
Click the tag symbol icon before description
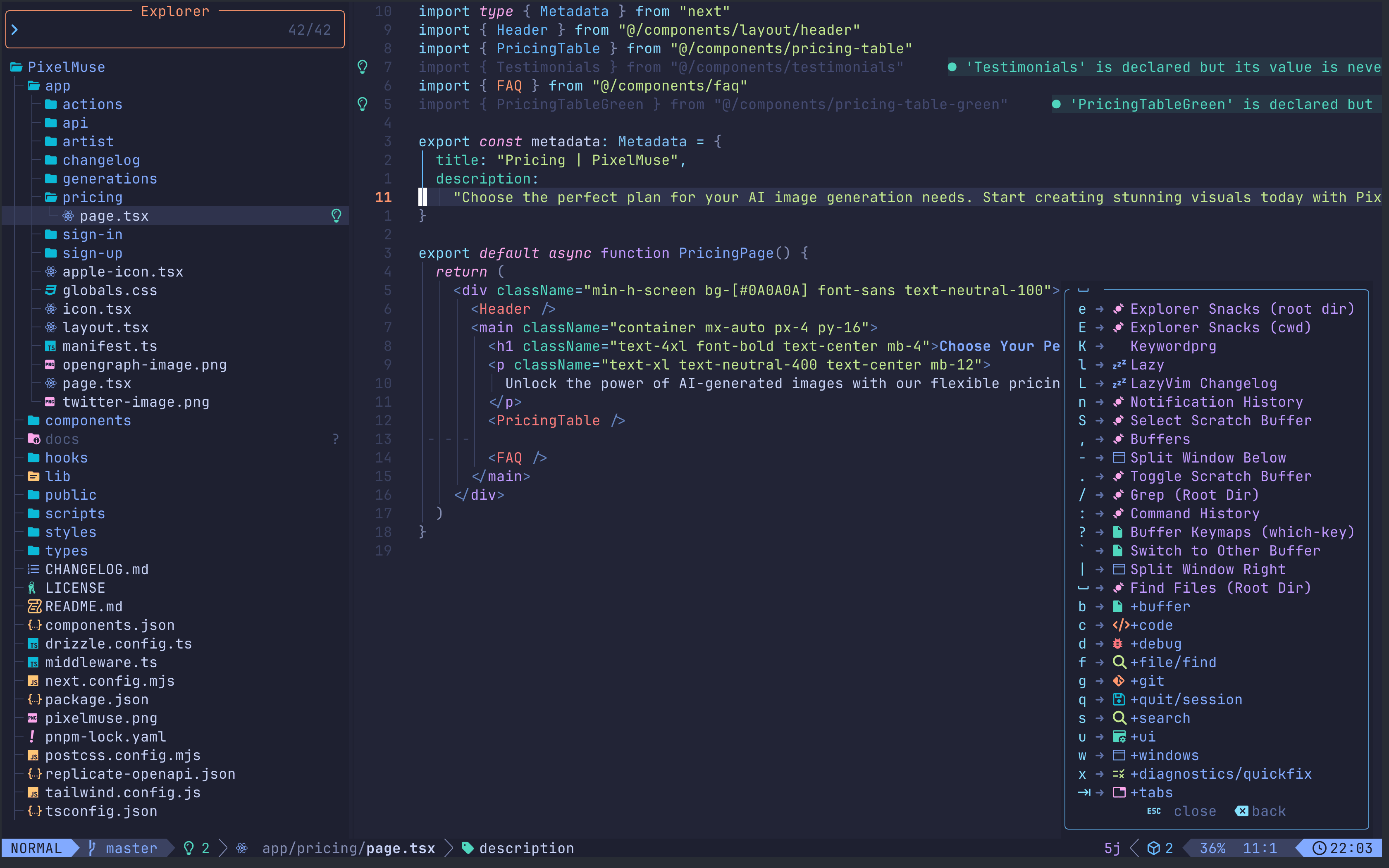click(468, 848)
